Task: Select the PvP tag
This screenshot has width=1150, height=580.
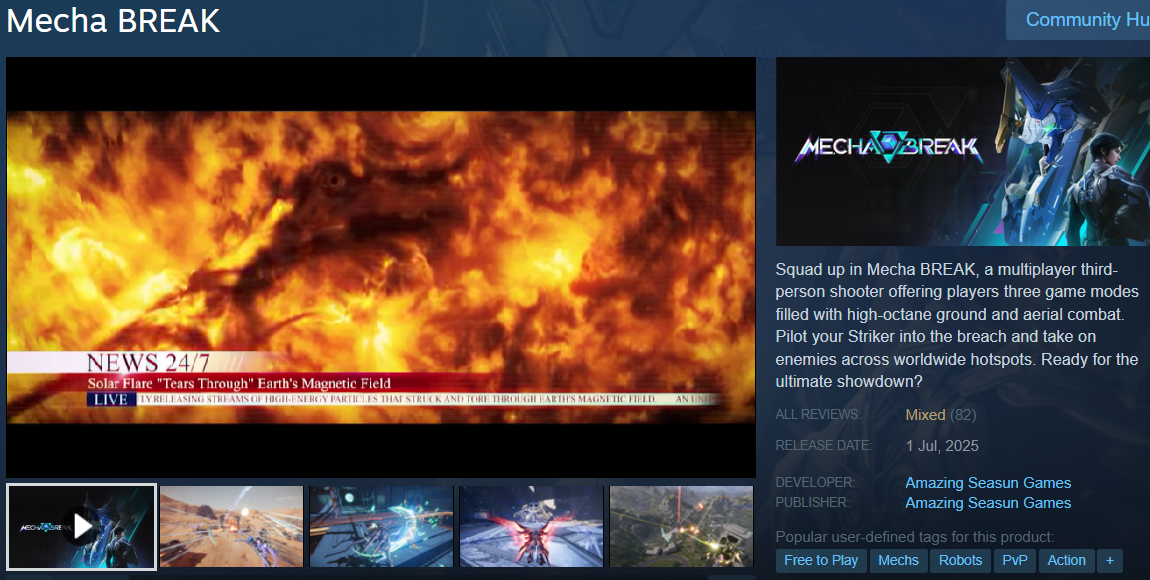Action: 1014,560
